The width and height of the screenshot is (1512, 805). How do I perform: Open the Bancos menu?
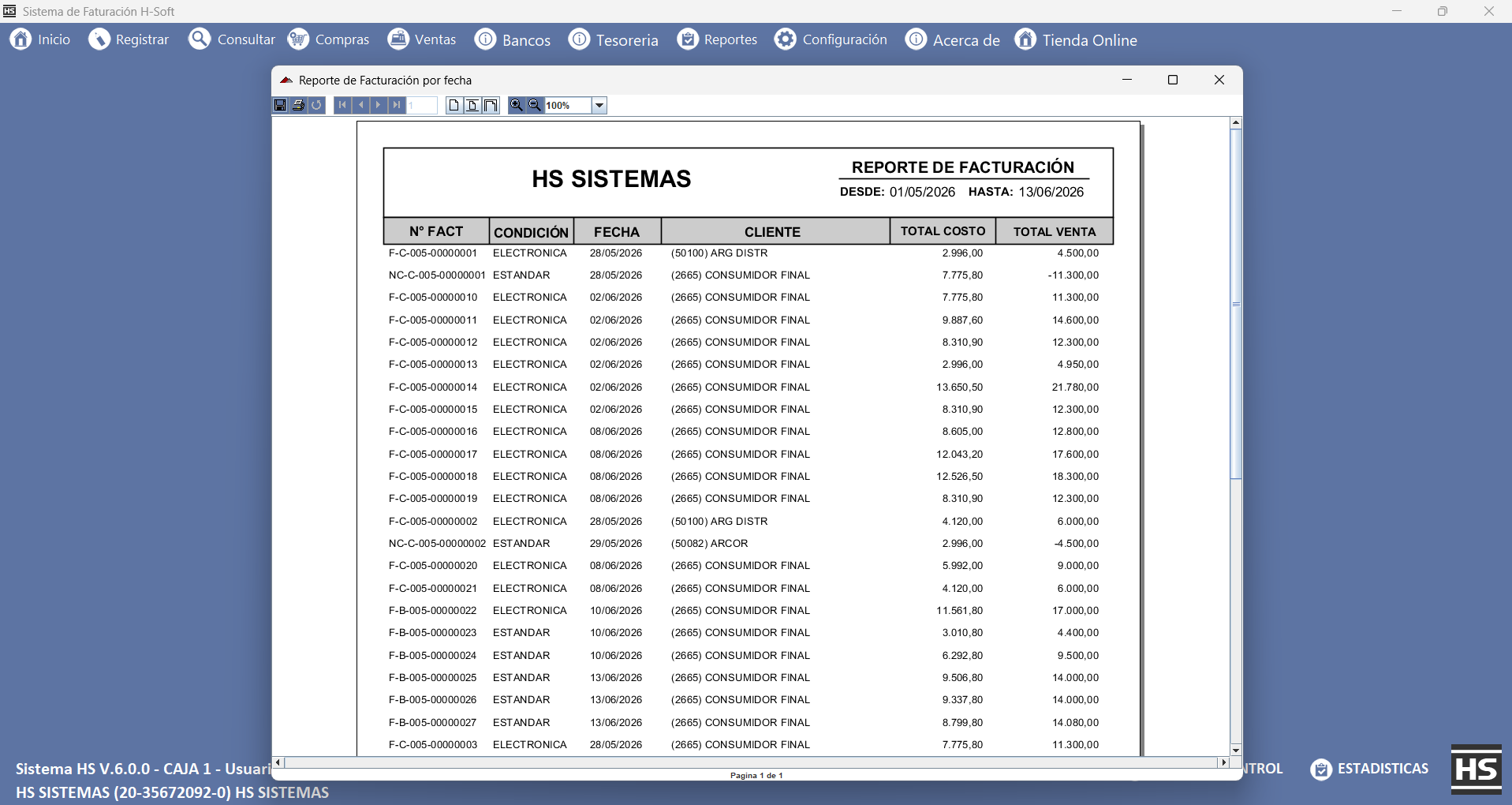coord(513,39)
